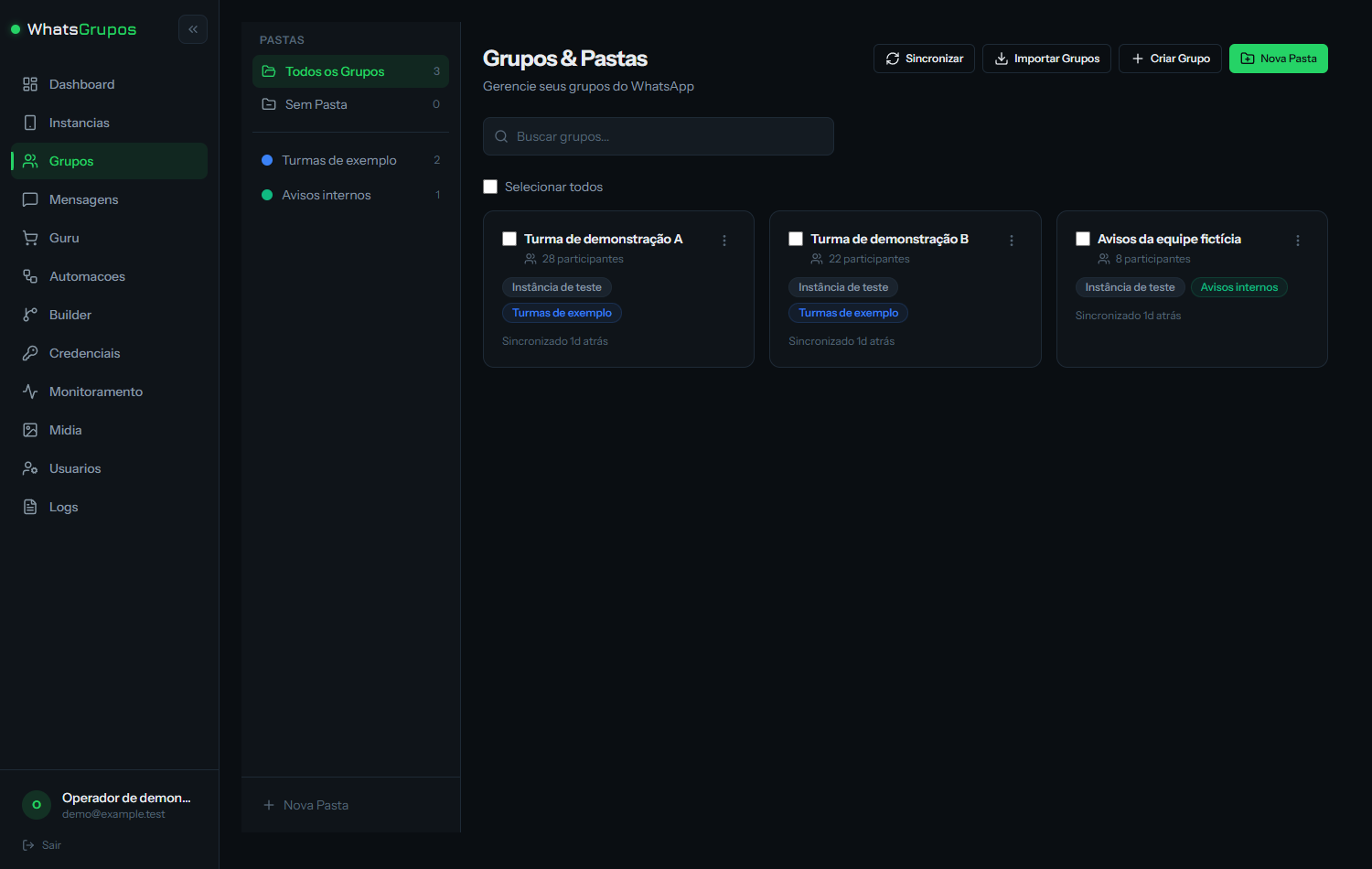Screen dimensions: 1372x869
Task: Click the green Nova Pasta button
Action: (1279, 59)
